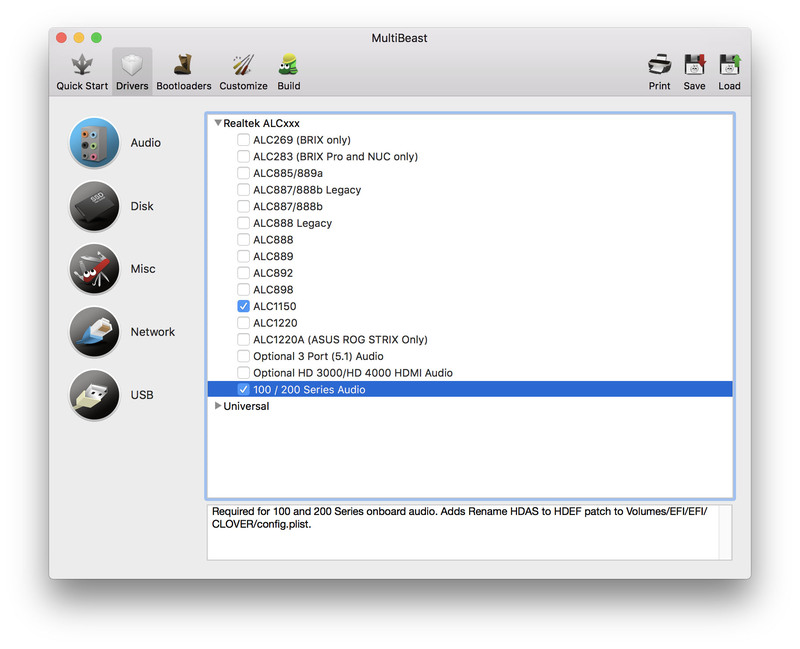Enable Optional 3 Port (5.1) Audio checkbox
The width and height of the screenshot is (800, 649).
(243, 356)
